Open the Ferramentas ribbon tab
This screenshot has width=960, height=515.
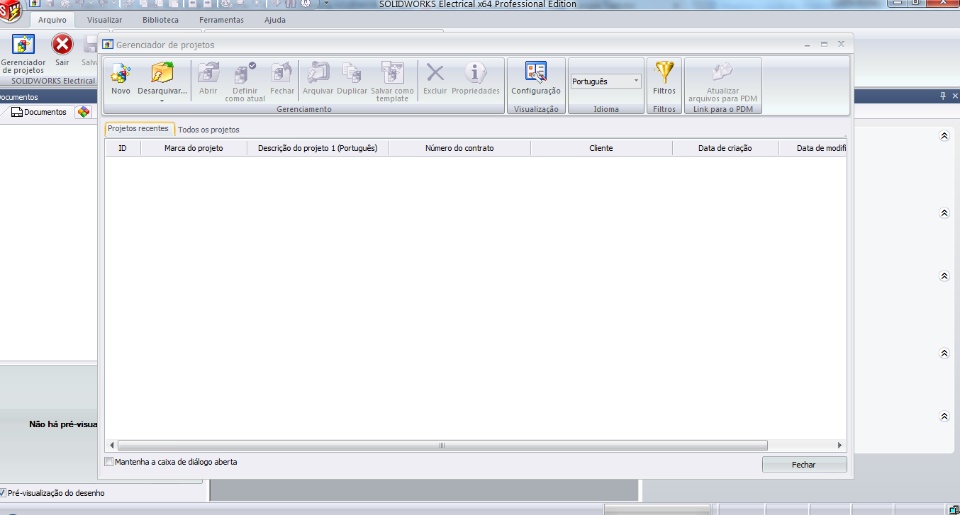[x=221, y=20]
